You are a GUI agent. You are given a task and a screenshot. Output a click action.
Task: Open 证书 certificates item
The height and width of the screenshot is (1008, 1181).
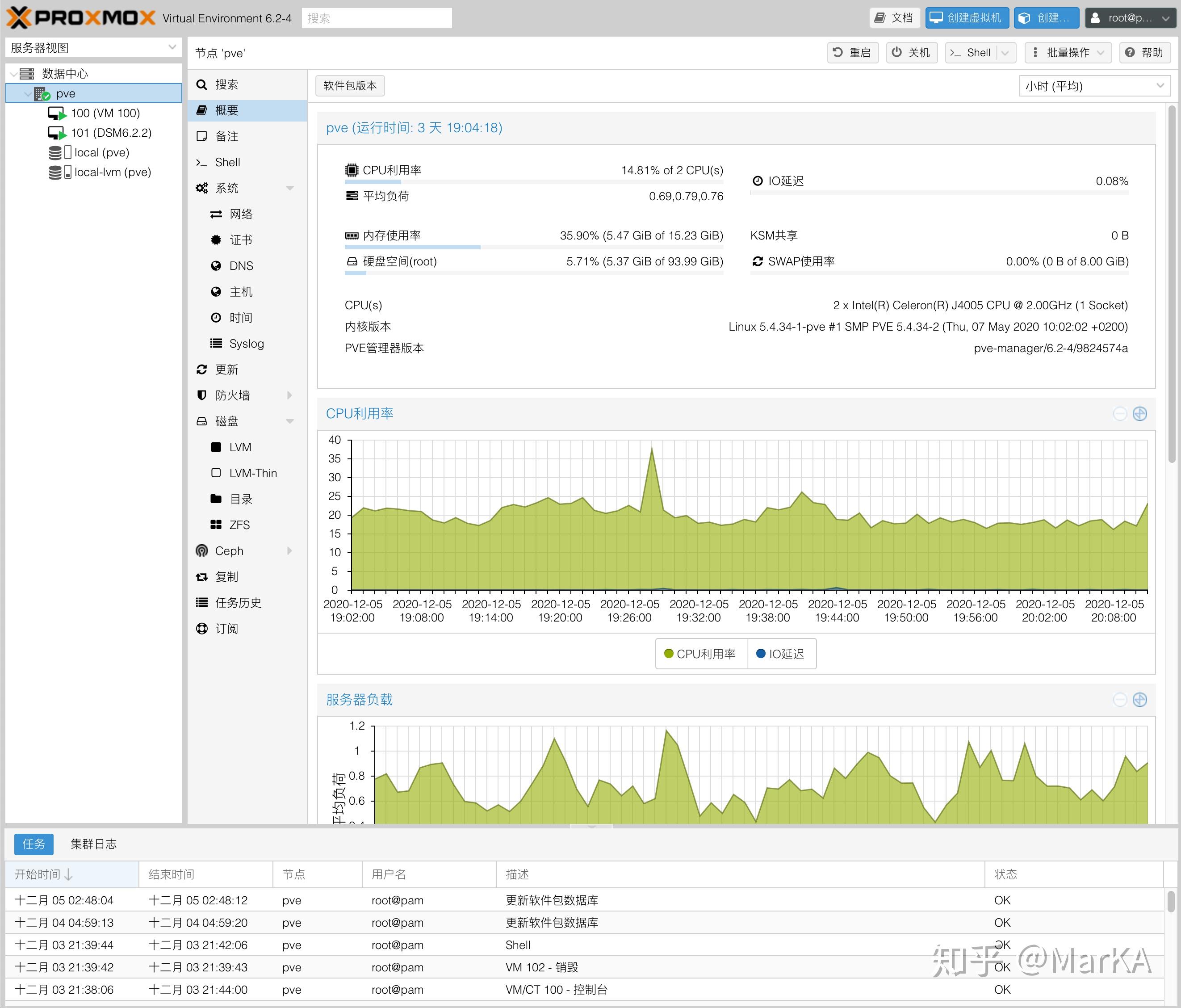click(x=247, y=240)
